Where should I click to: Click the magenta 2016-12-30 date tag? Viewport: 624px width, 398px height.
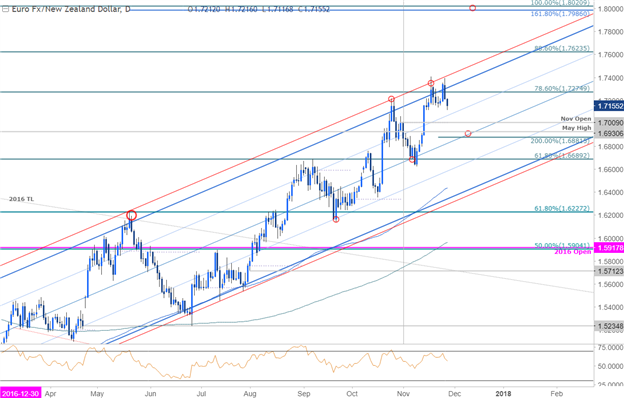click(20, 394)
